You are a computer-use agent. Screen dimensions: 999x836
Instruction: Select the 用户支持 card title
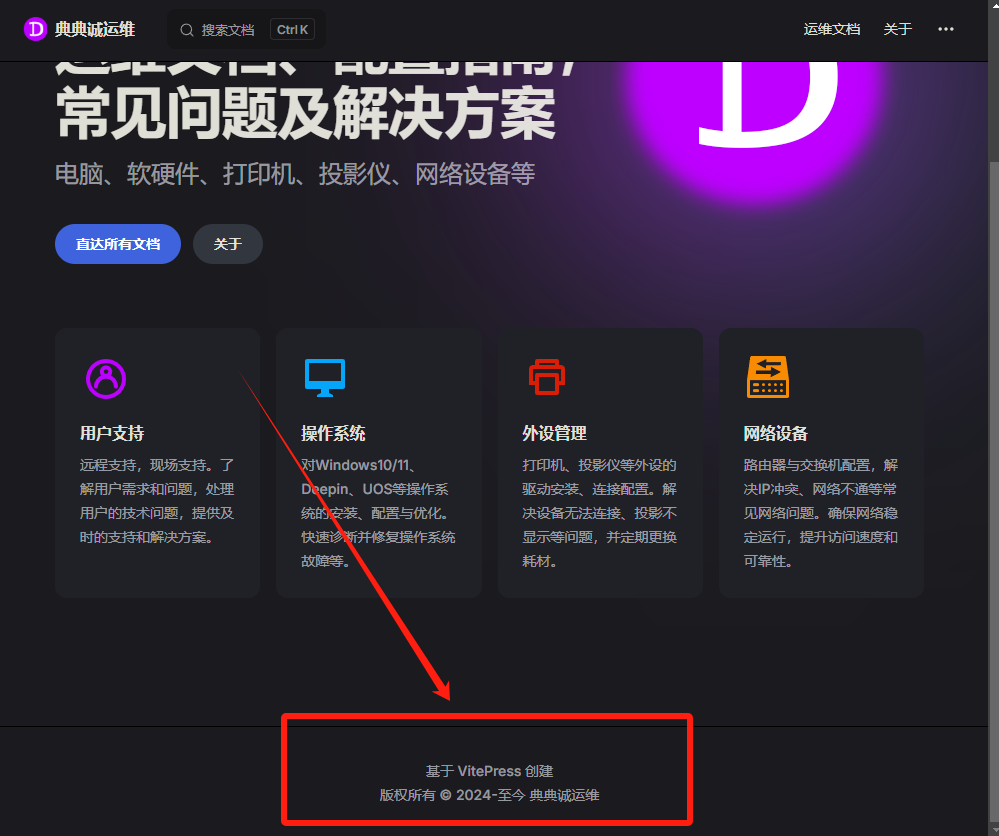(x=112, y=433)
